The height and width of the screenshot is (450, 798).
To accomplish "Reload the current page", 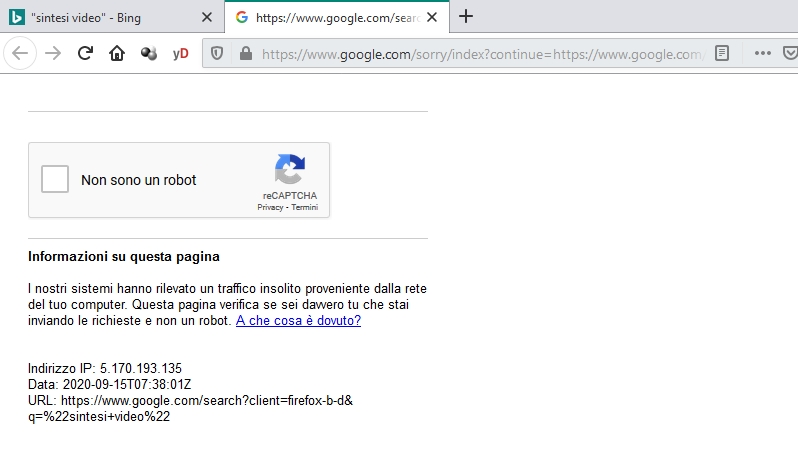I will [x=85, y=53].
